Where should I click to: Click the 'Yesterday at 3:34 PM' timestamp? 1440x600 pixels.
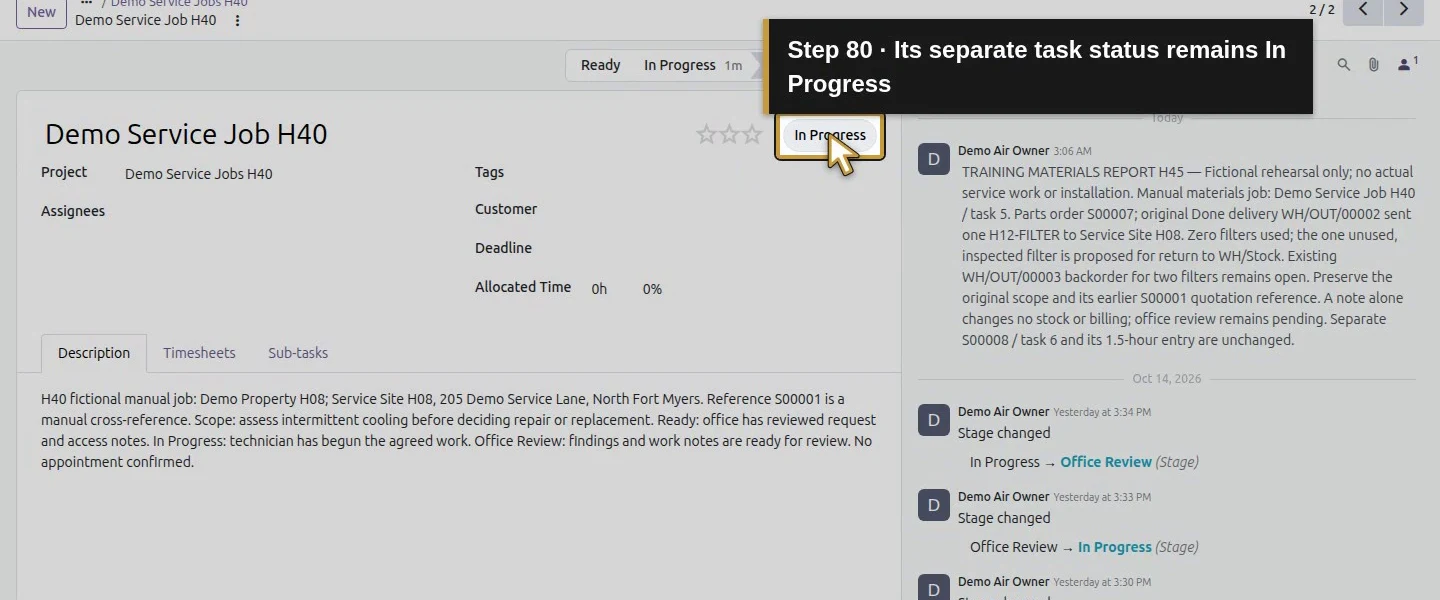[1102, 412]
